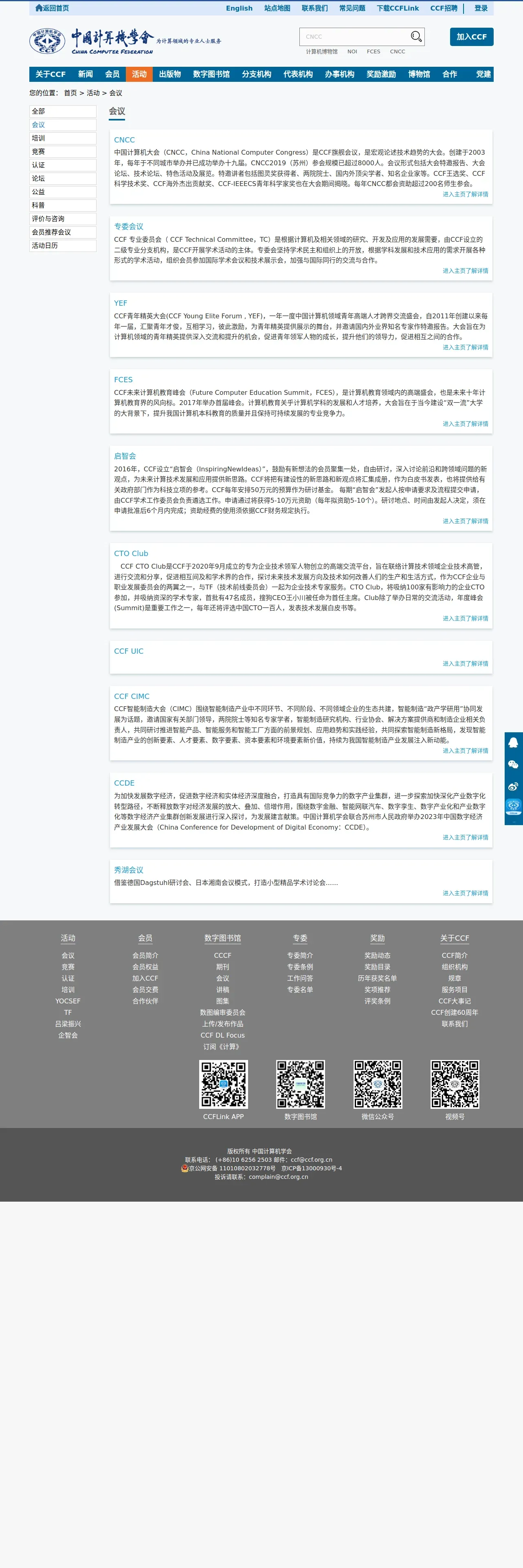The image size is (523, 1568).
Task: Open the CCF UIC card title
Action: pos(128,651)
